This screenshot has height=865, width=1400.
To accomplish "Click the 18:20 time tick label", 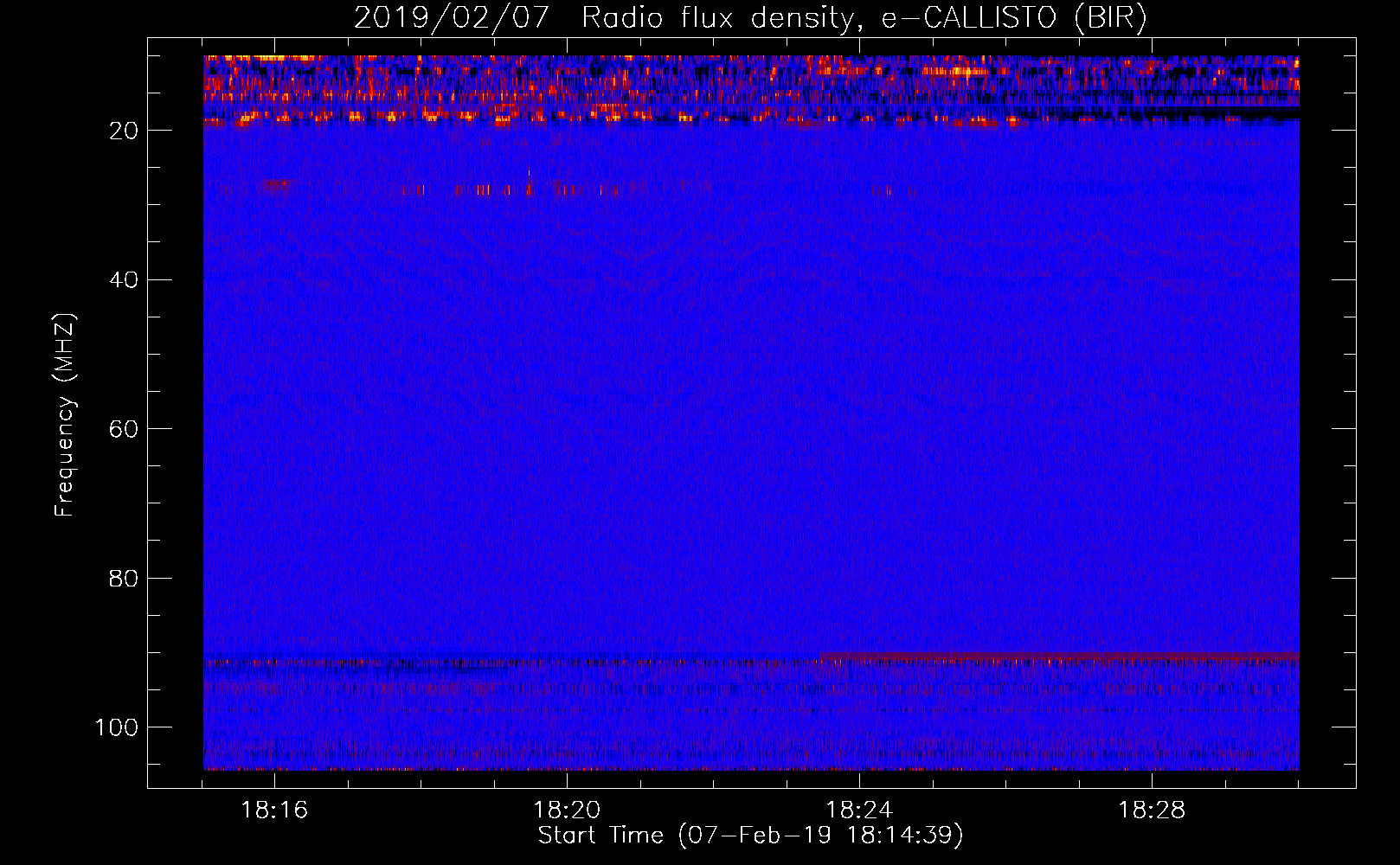I will 567,811.
